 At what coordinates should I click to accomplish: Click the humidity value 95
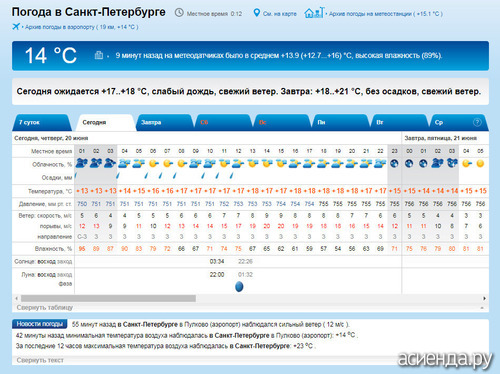click(x=82, y=249)
